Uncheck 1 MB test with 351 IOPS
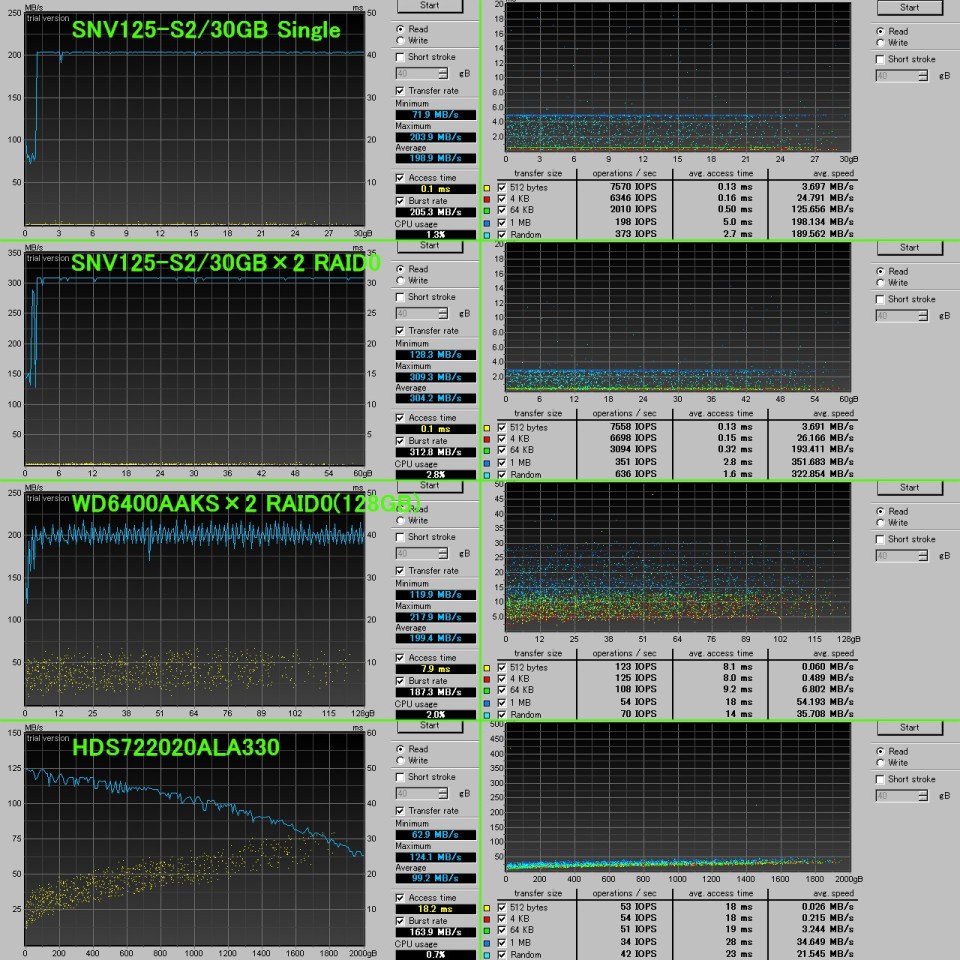The image size is (960, 960). 502,463
